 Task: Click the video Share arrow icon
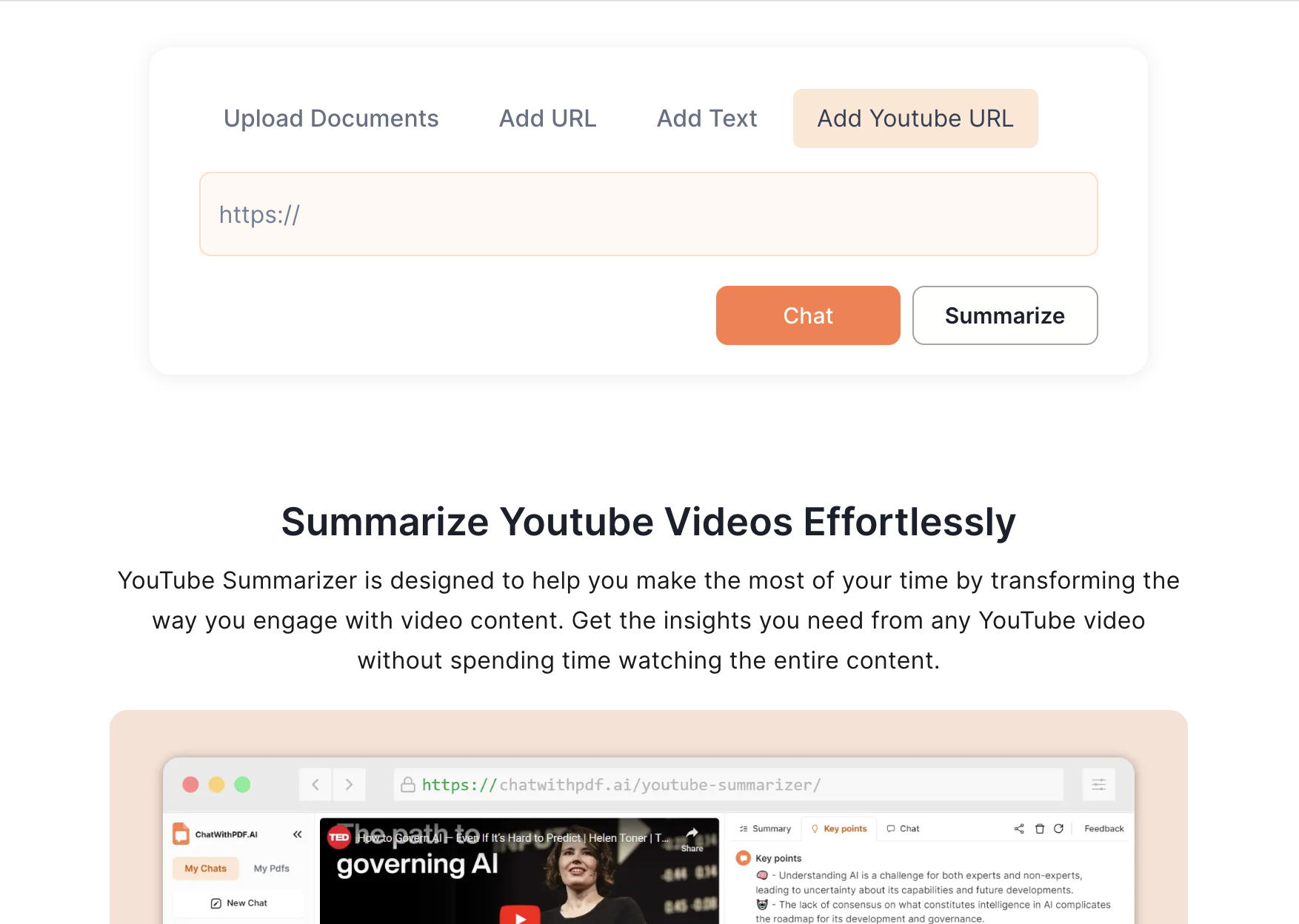pos(692,834)
